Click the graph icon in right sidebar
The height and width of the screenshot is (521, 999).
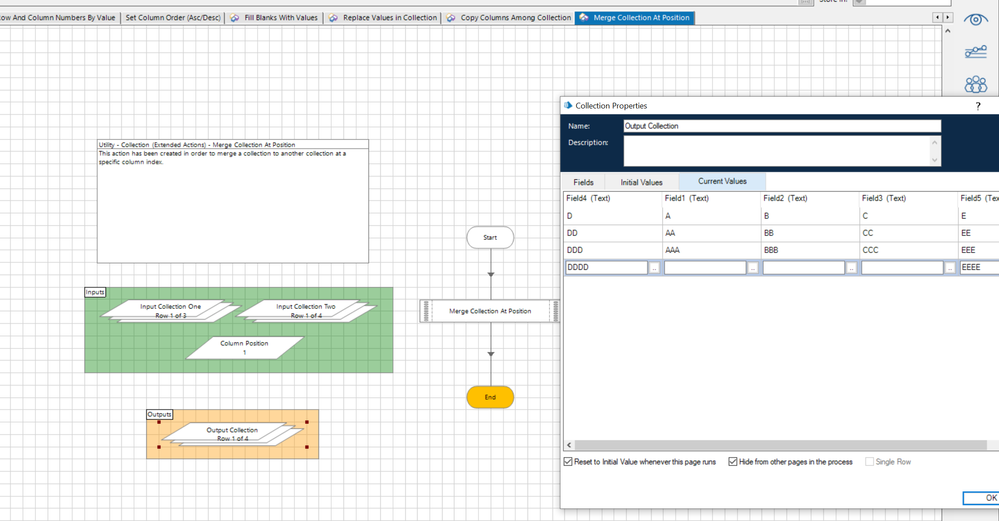pos(975,52)
